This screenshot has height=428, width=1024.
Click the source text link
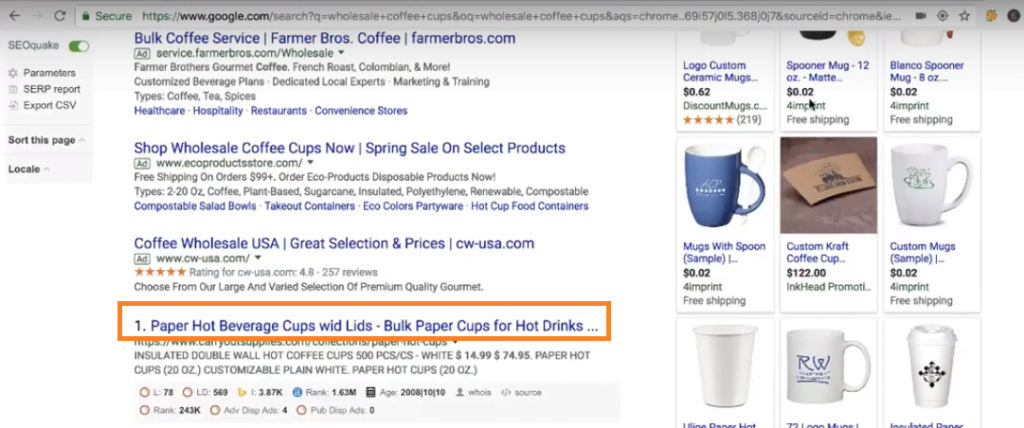click(528, 393)
